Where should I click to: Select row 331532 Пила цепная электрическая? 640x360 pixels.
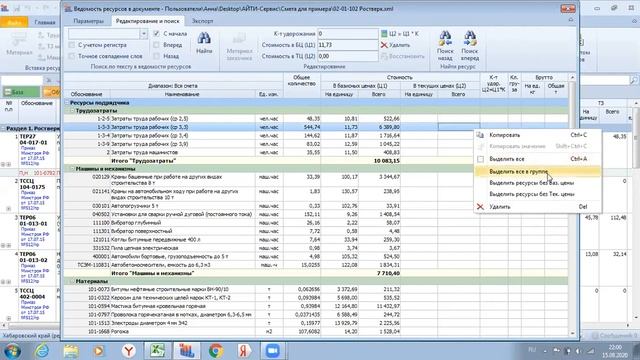click(x=316, y=248)
